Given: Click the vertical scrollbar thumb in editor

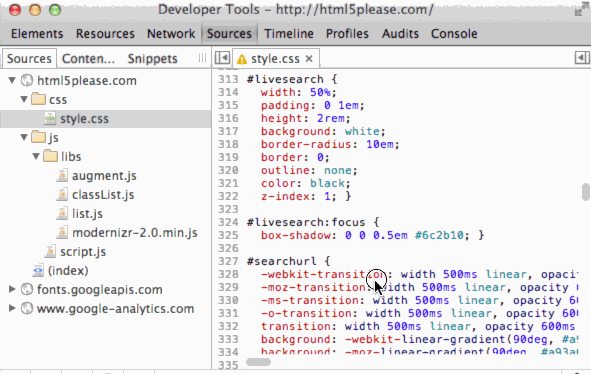Looking at the screenshot, I should [585, 192].
